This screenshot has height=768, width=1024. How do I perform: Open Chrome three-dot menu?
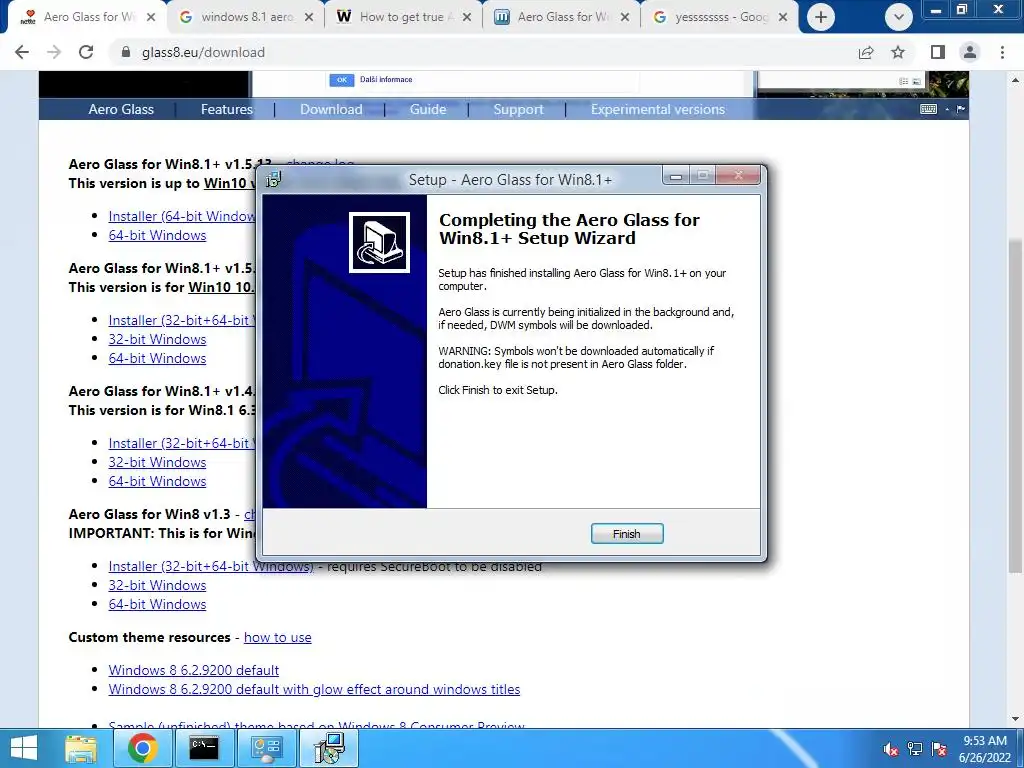[x=1002, y=52]
